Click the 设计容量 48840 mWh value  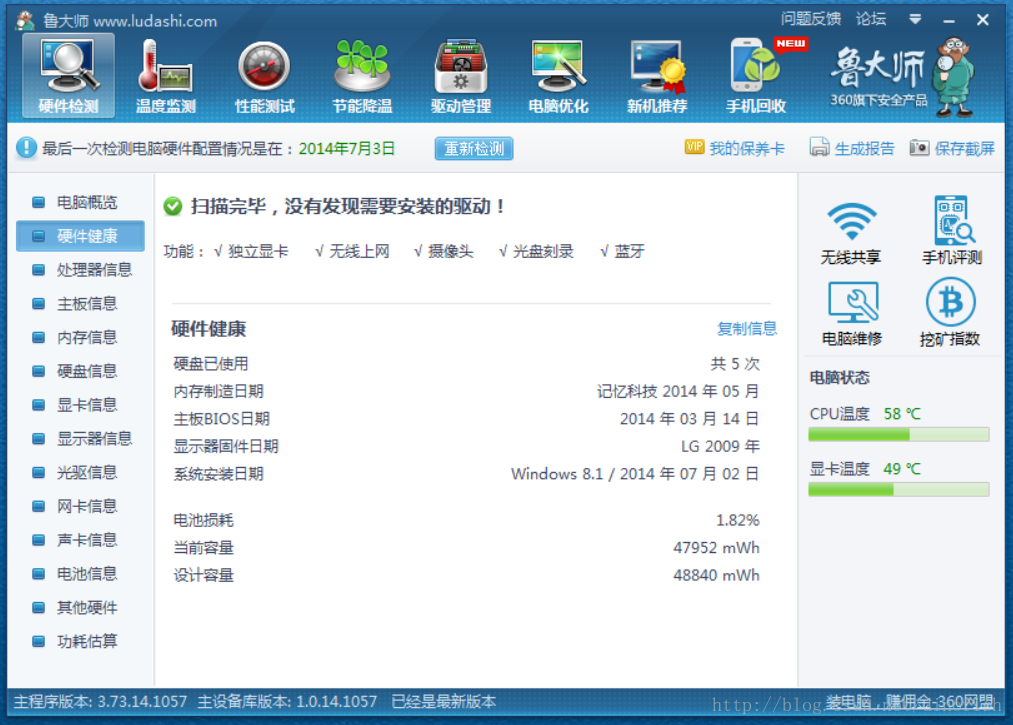[x=716, y=575]
